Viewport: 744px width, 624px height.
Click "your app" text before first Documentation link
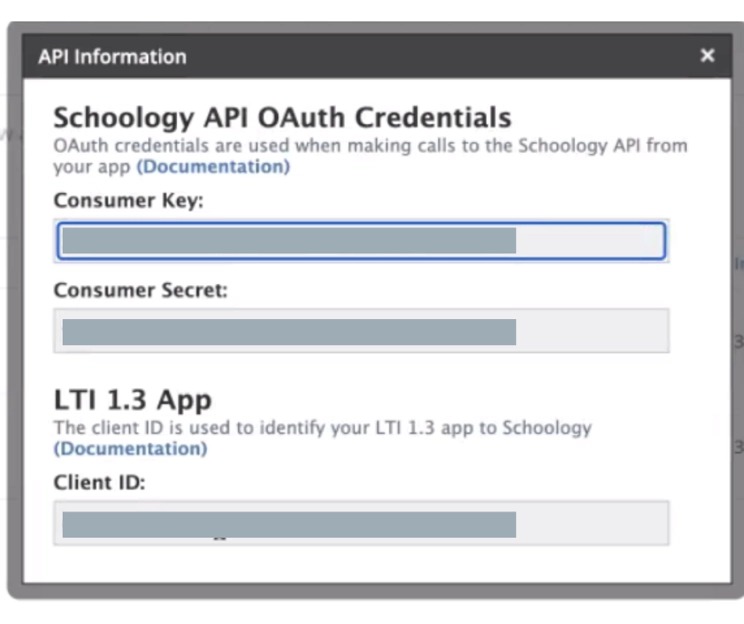pyautogui.click(x=92, y=166)
